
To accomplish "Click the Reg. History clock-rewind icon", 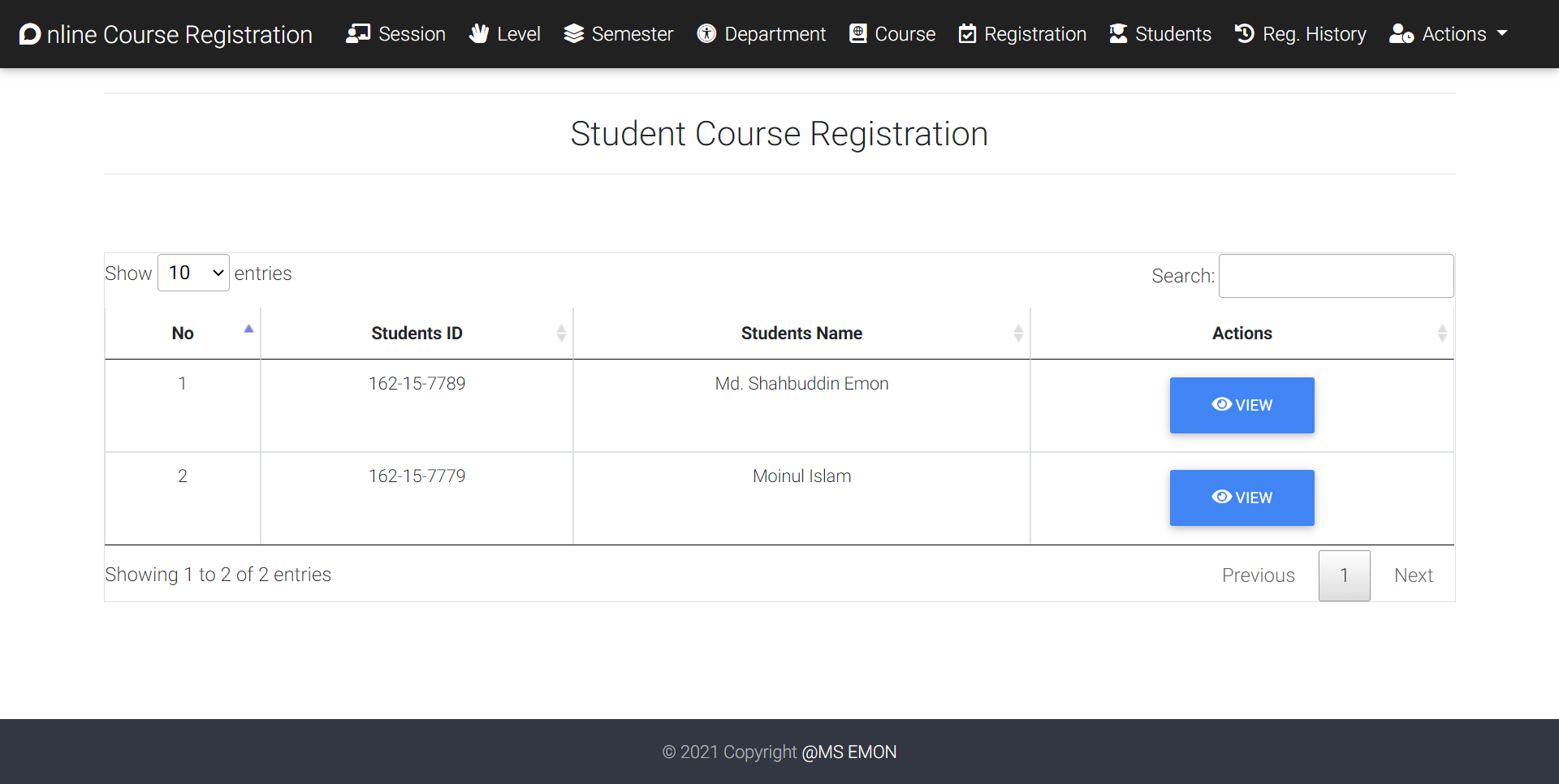I will pos(1245,34).
